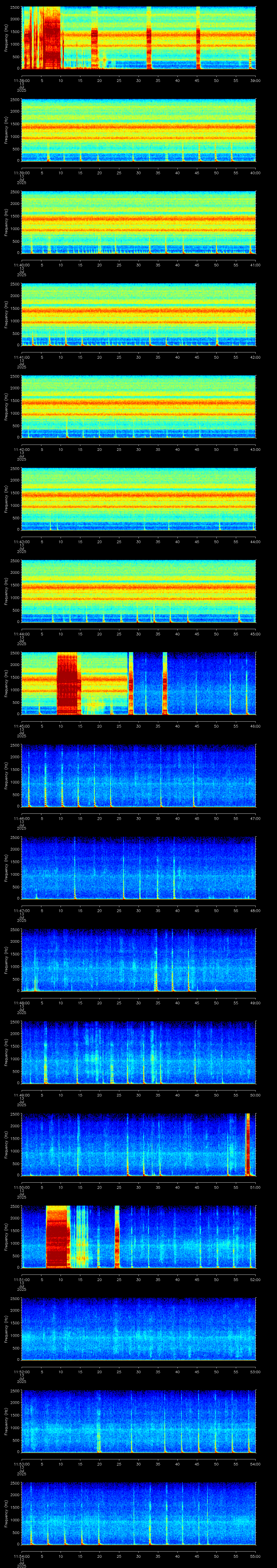The image size is (277, 1568).
Task: Click the 11:46:00 start time label
Action: click(21, 818)
